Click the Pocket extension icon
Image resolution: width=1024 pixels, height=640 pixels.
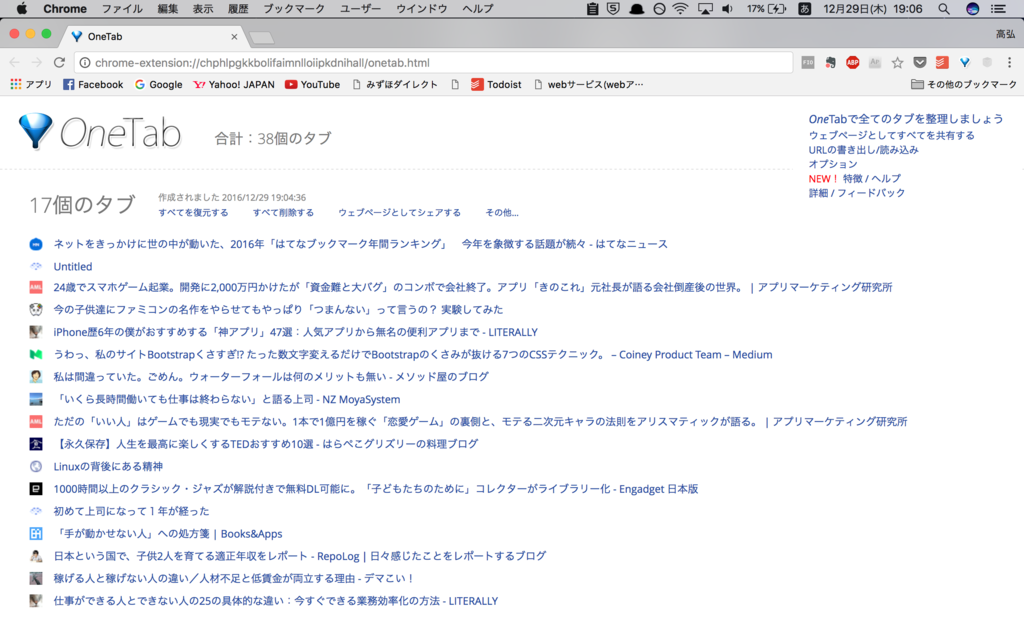(x=920, y=63)
